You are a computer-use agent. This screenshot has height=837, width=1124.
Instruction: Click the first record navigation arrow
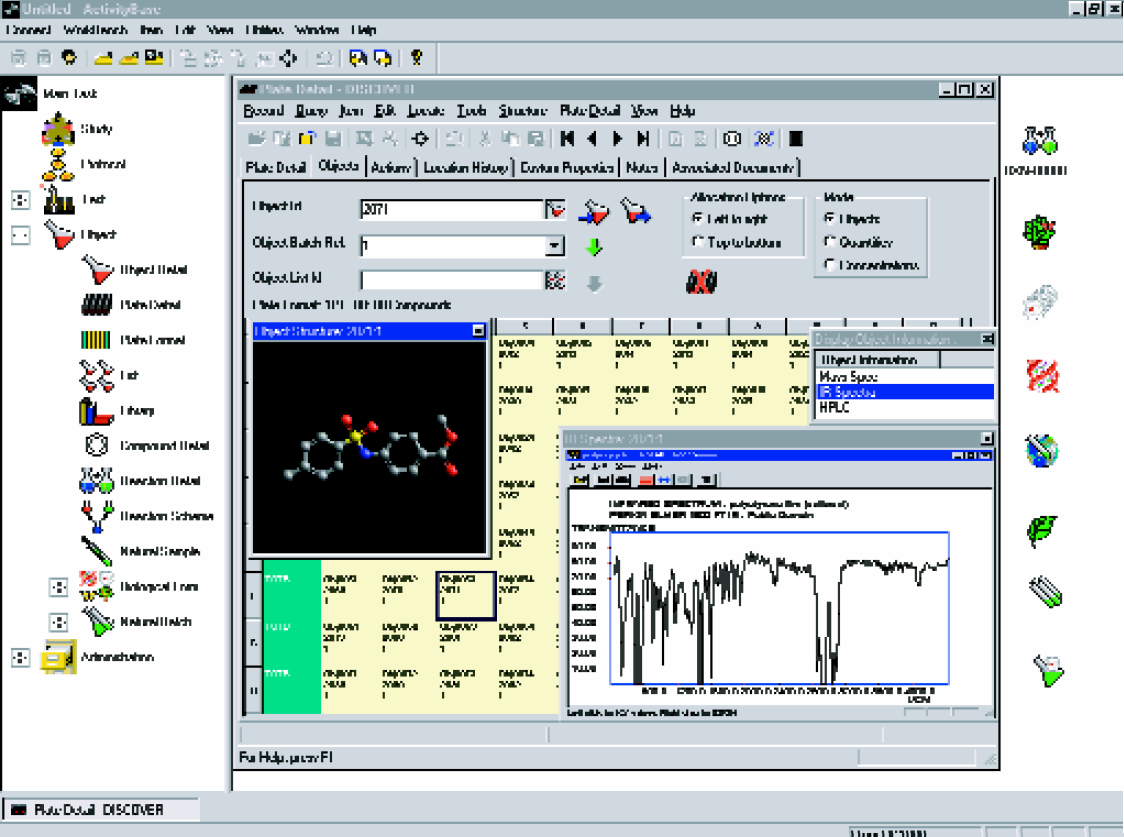click(568, 138)
